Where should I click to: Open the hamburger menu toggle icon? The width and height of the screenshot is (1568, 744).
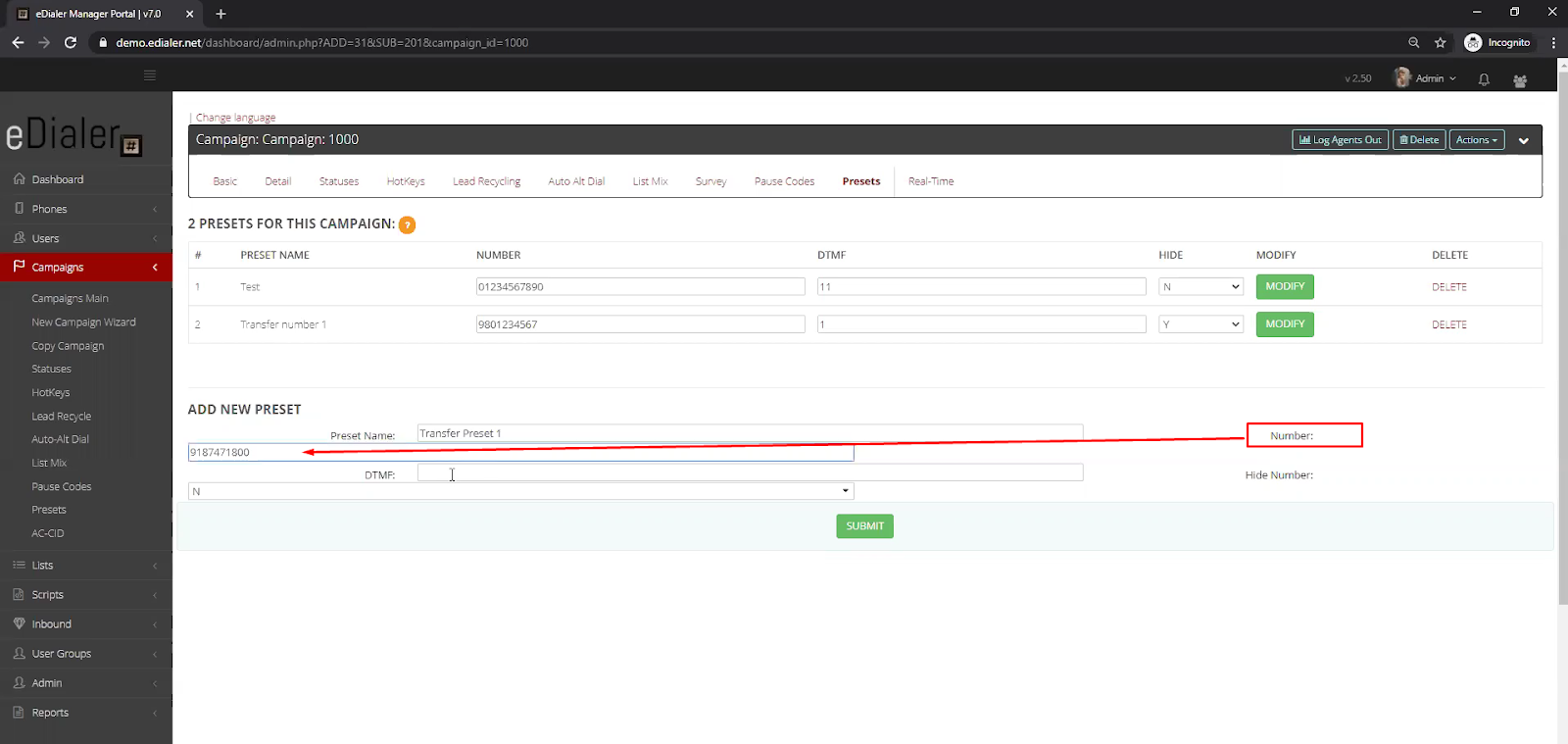tap(150, 75)
